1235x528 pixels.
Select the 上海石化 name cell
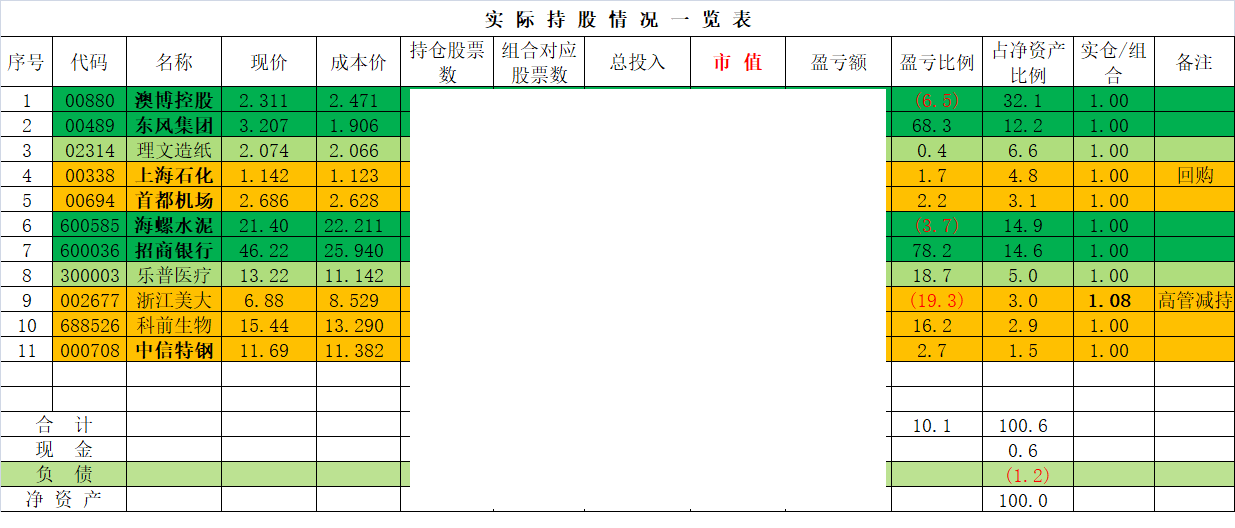(174, 176)
